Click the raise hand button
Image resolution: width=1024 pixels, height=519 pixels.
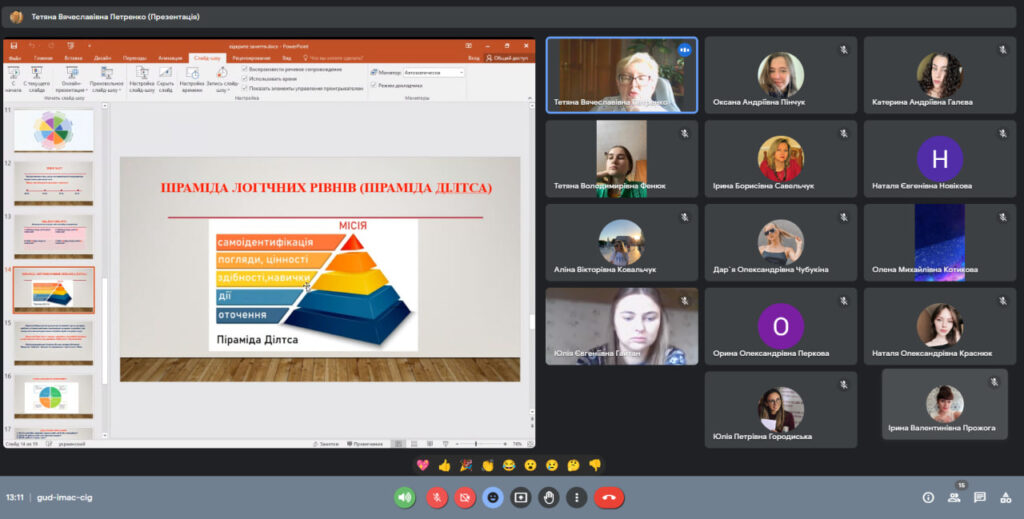click(548, 497)
